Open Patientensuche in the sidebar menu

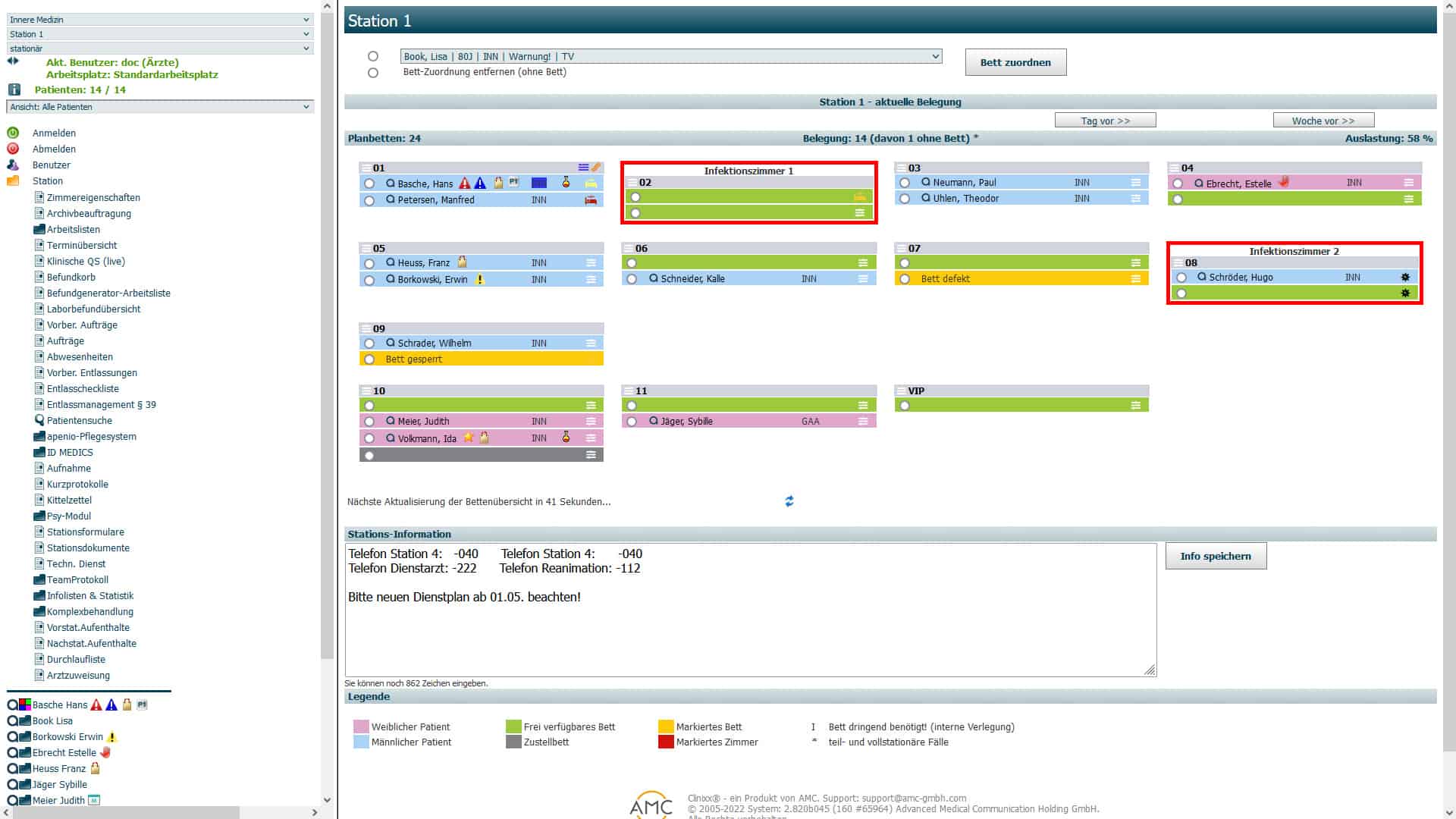(x=79, y=420)
